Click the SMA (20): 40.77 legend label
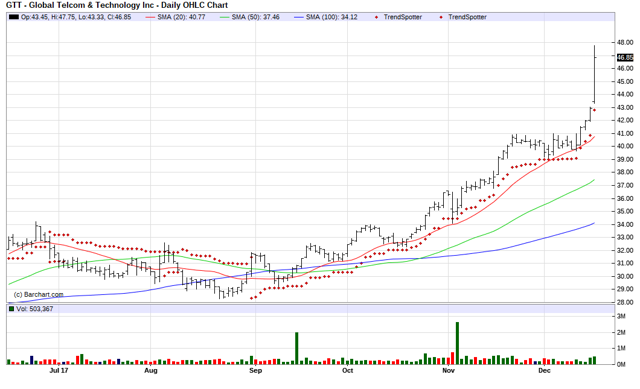This screenshot has height=389, width=640. (x=181, y=17)
